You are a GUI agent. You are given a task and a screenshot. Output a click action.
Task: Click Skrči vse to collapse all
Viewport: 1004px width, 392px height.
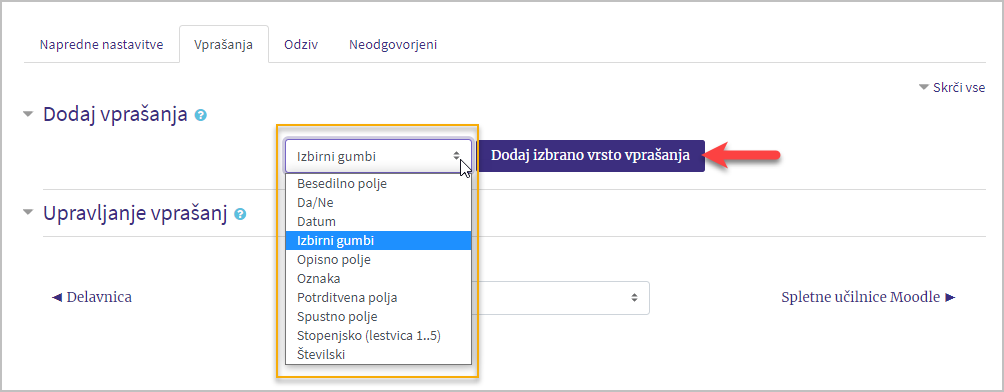(x=952, y=88)
